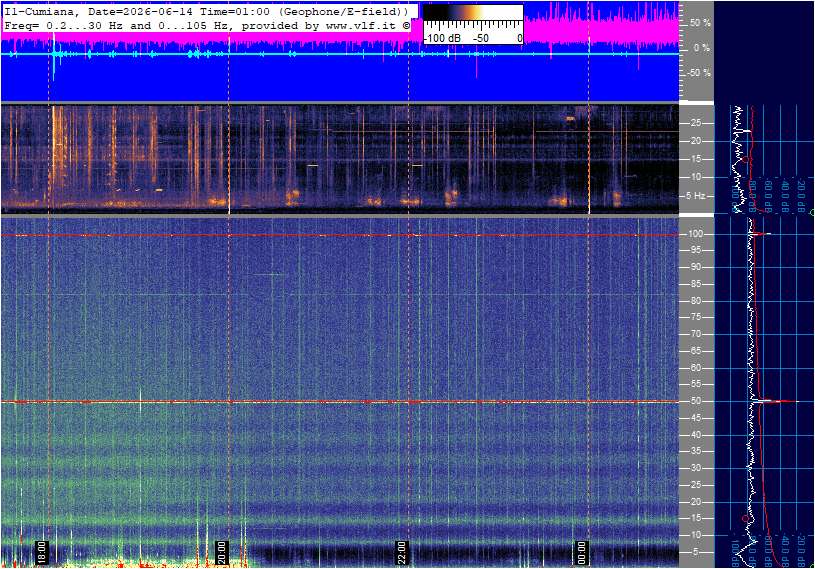Click the 20:00 time marker label

(x=221, y=552)
